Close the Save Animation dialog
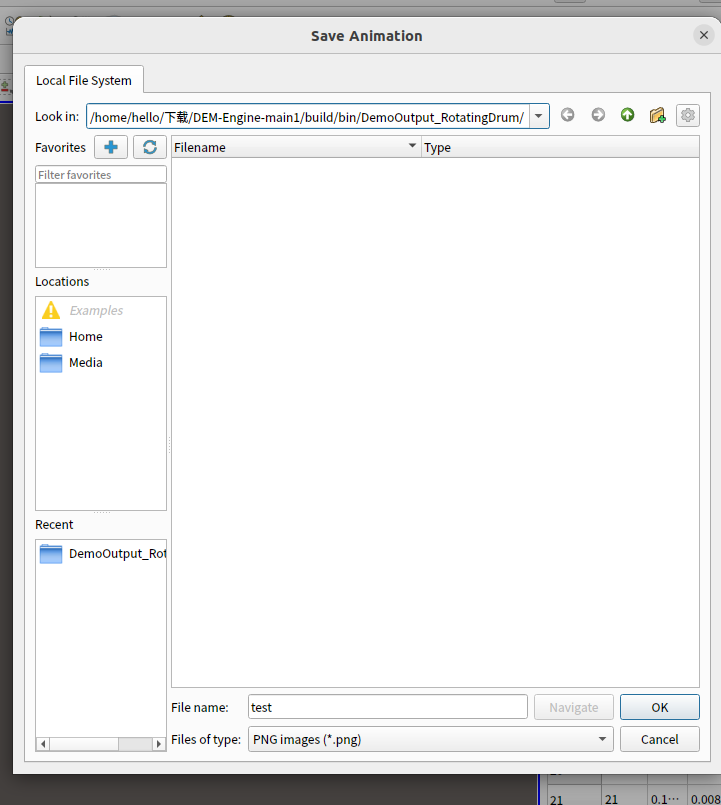Viewport: 721px width, 805px height. [x=704, y=35]
